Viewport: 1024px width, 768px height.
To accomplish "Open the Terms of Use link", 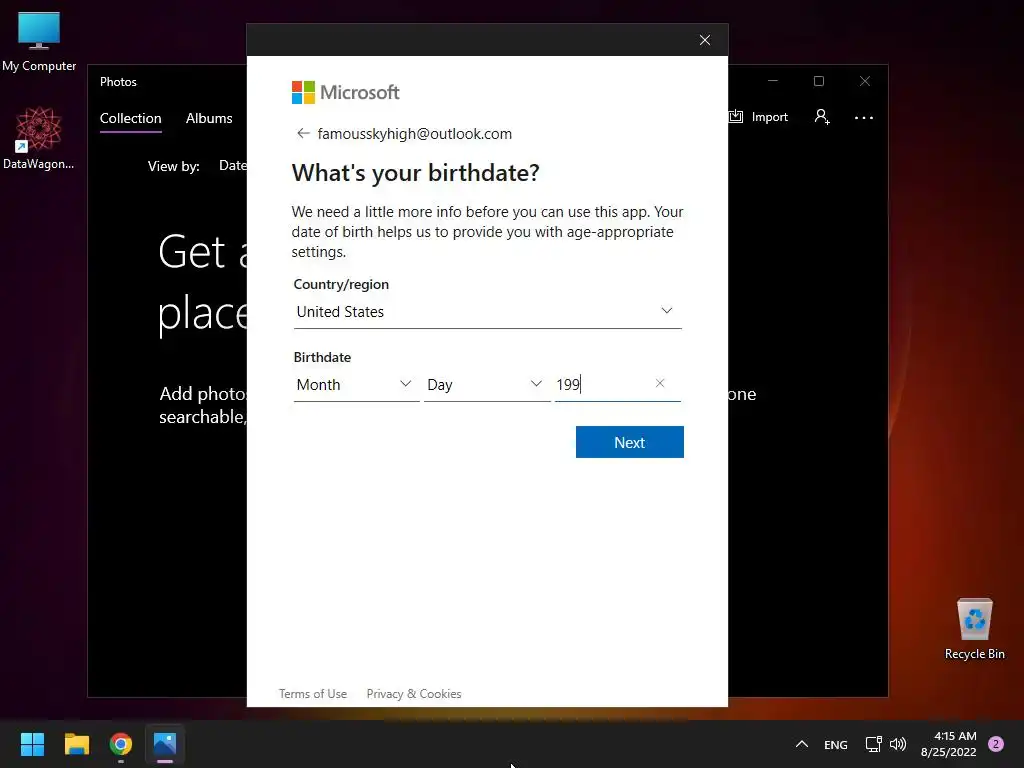I will [x=313, y=694].
